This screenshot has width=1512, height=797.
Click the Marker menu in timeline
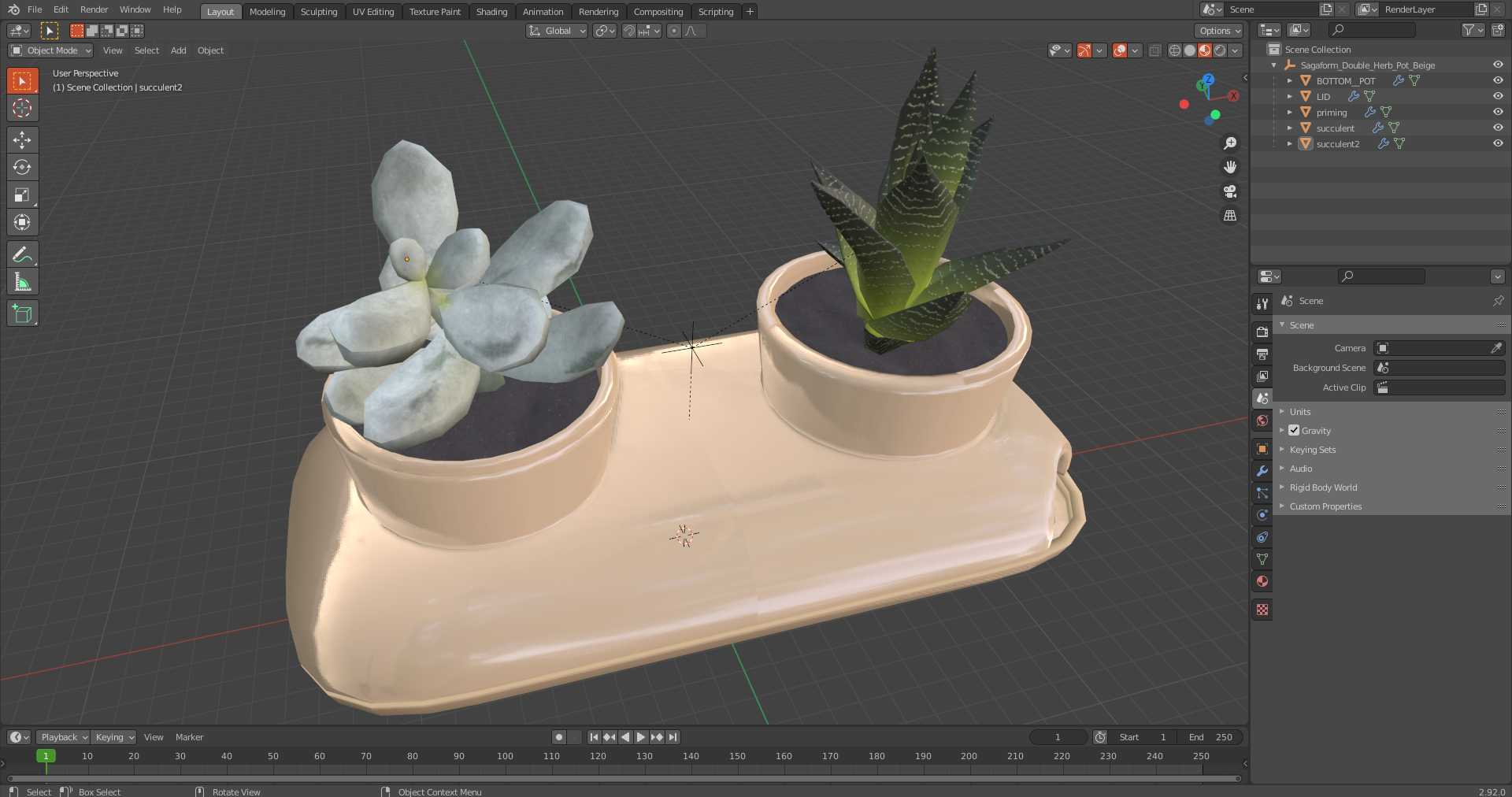point(189,737)
